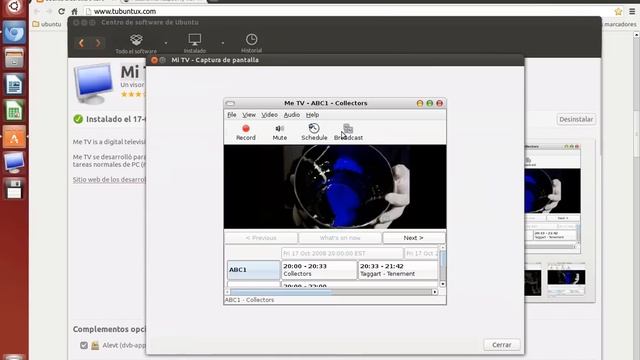Click Next > button in screenshot
This screenshot has height=360, width=640.
pyautogui.click(x=413, y=238)
